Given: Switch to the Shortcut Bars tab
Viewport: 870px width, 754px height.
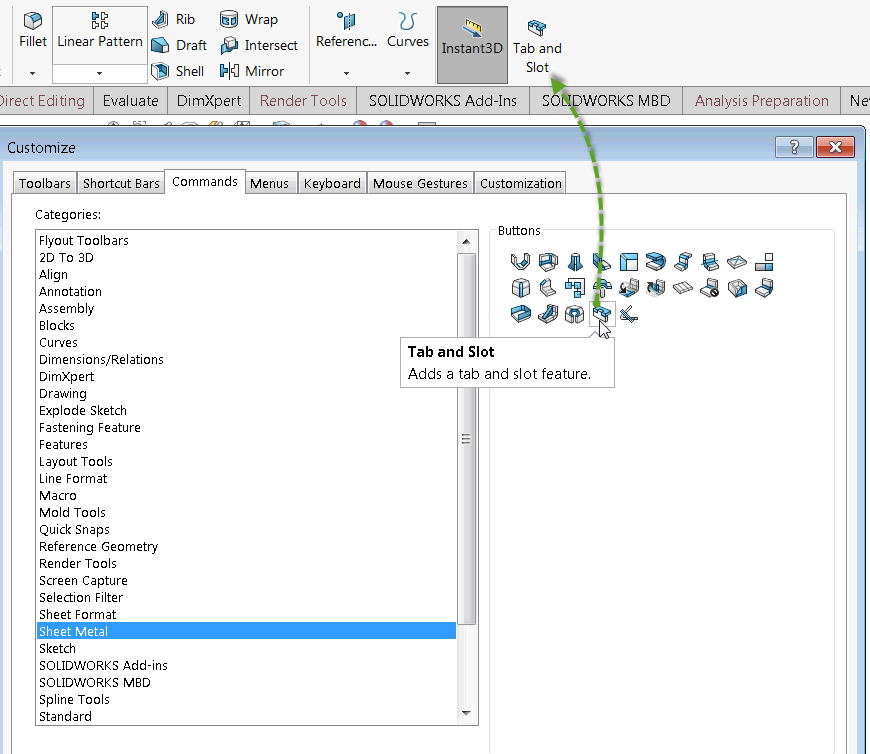Looking at the screenshot, I should 121,183.
